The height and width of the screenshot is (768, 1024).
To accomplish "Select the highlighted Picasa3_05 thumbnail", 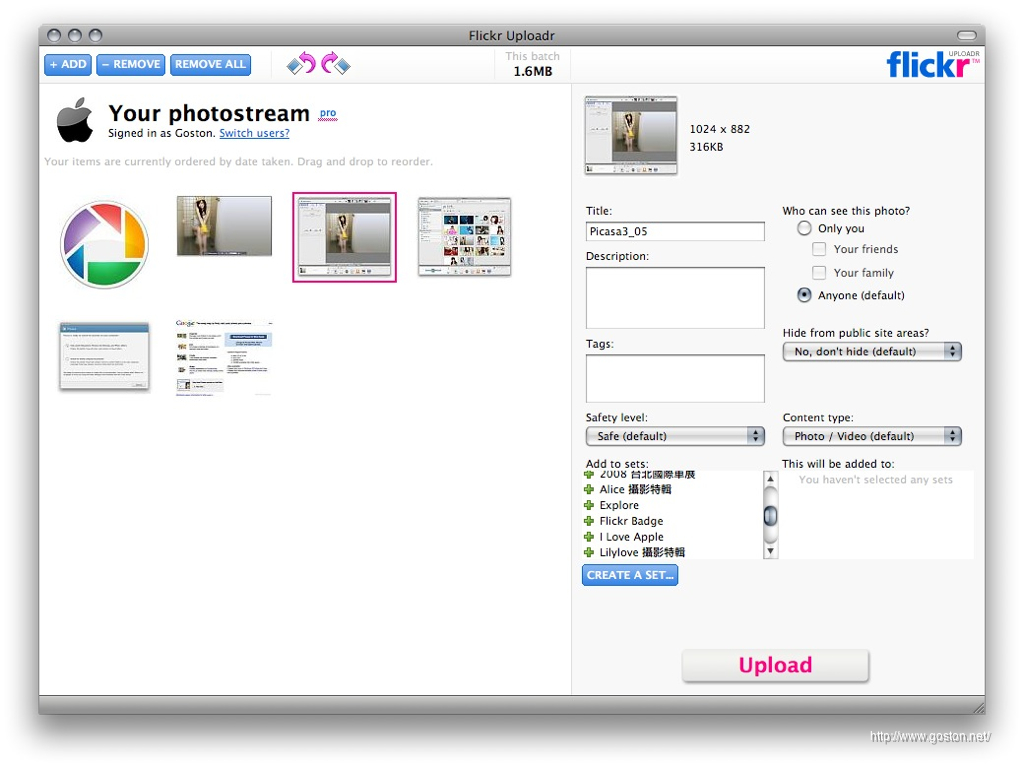I will tap(344, 237).
